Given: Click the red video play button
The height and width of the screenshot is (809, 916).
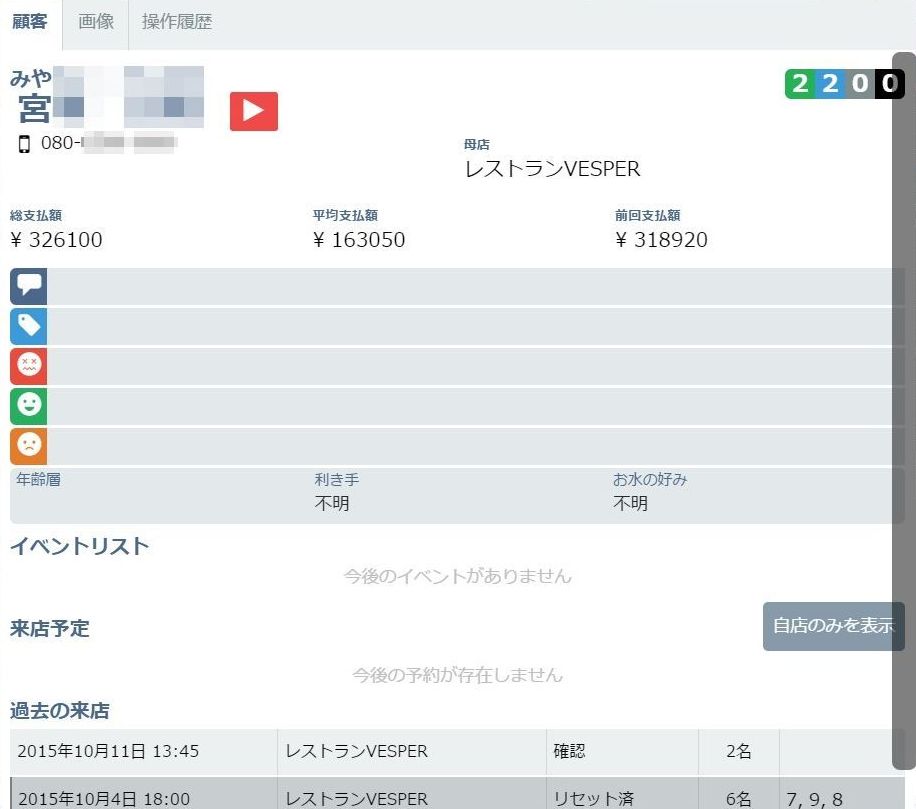Looking at the screenshot, I should tap(253, 111).
